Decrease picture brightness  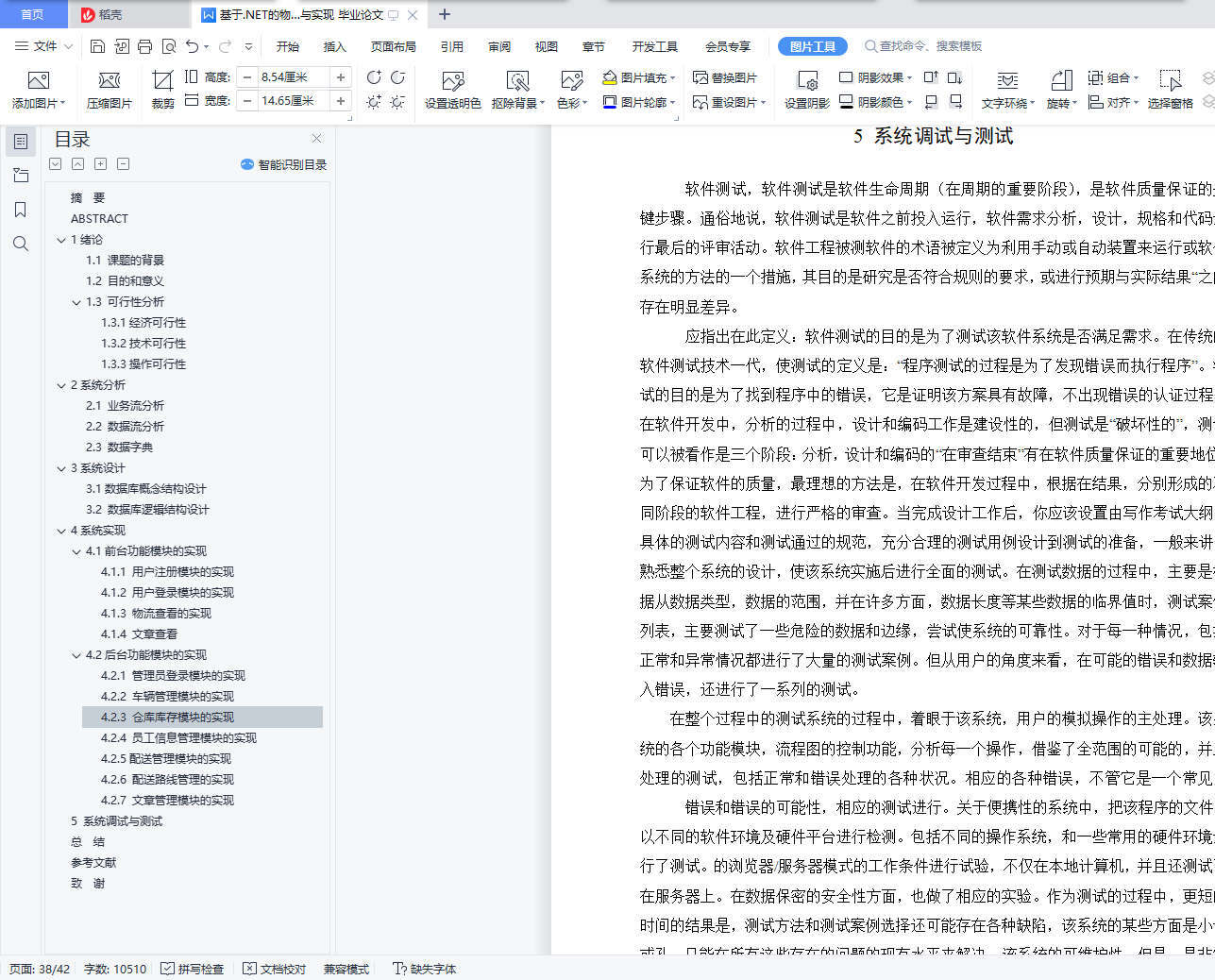point(397,102)
